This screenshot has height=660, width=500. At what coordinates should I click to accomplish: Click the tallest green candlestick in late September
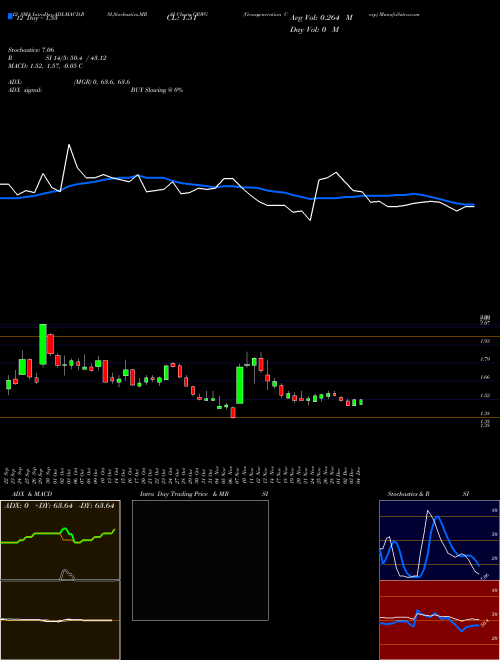[43, 344]
